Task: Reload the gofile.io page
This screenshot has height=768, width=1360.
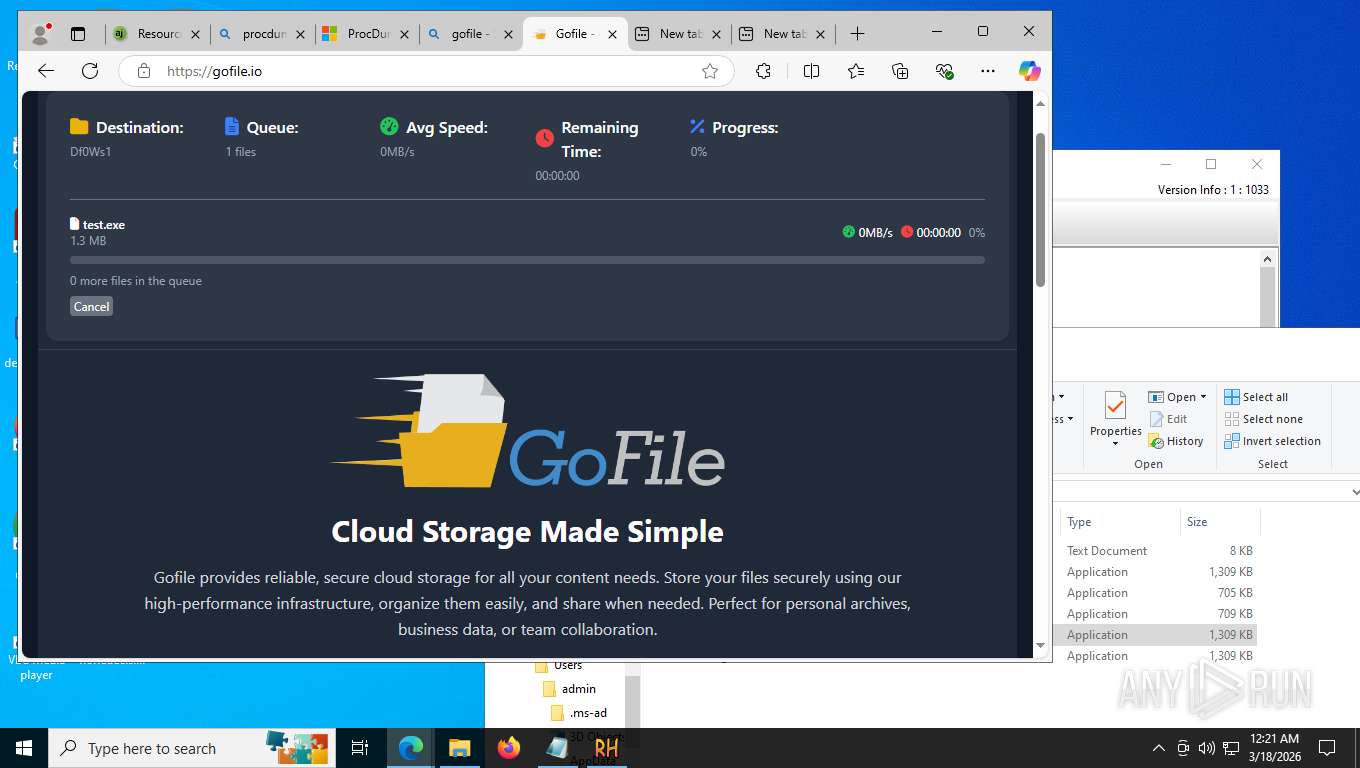Action: pos(90,71)
